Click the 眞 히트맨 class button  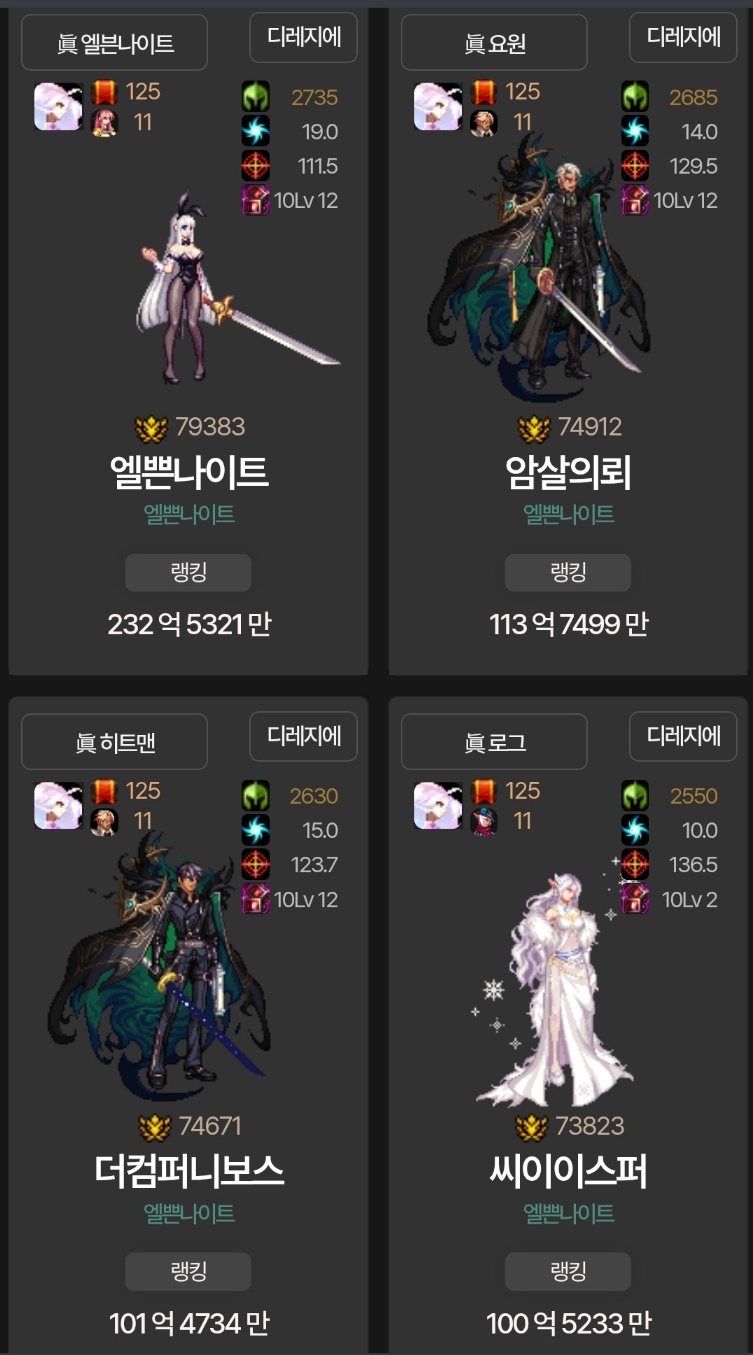click(114, 742)
